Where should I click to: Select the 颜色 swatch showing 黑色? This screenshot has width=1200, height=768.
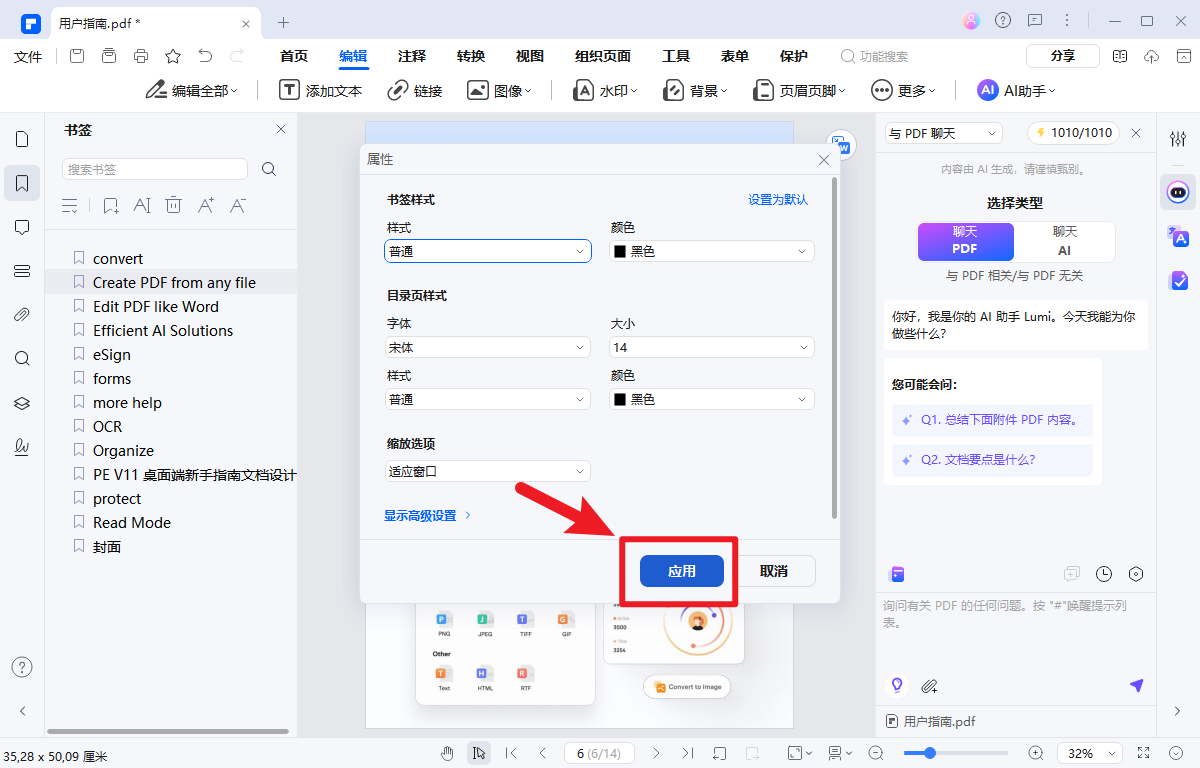710,251
